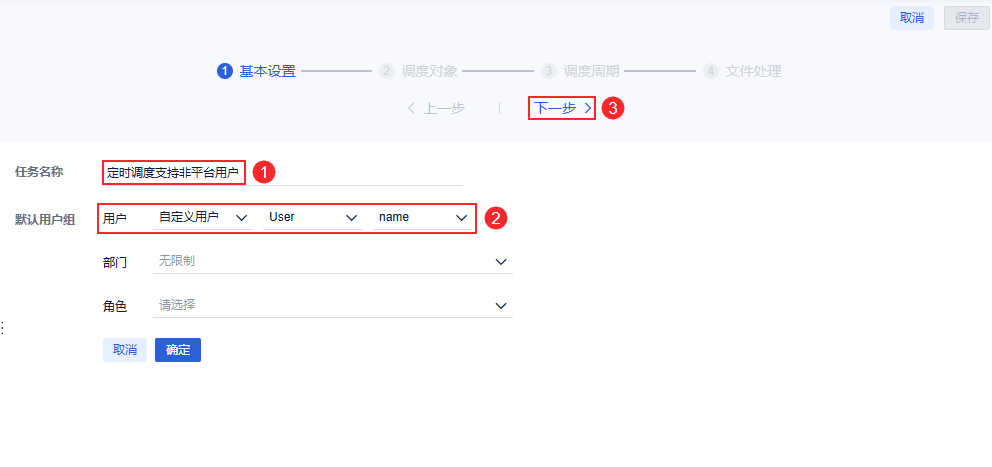This screenshot has height=467, width=992.
Task: Open the name field dropdown
Action: tap(461, 217)
